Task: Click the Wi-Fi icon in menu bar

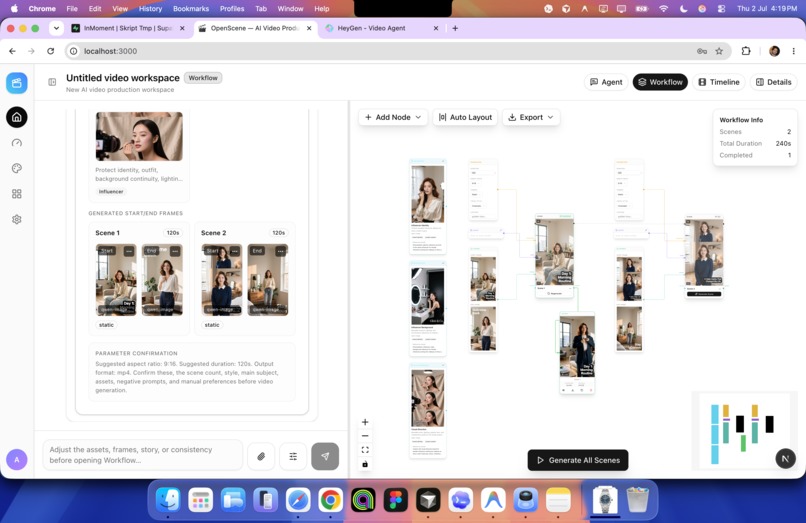Action: tap(664, 9)
